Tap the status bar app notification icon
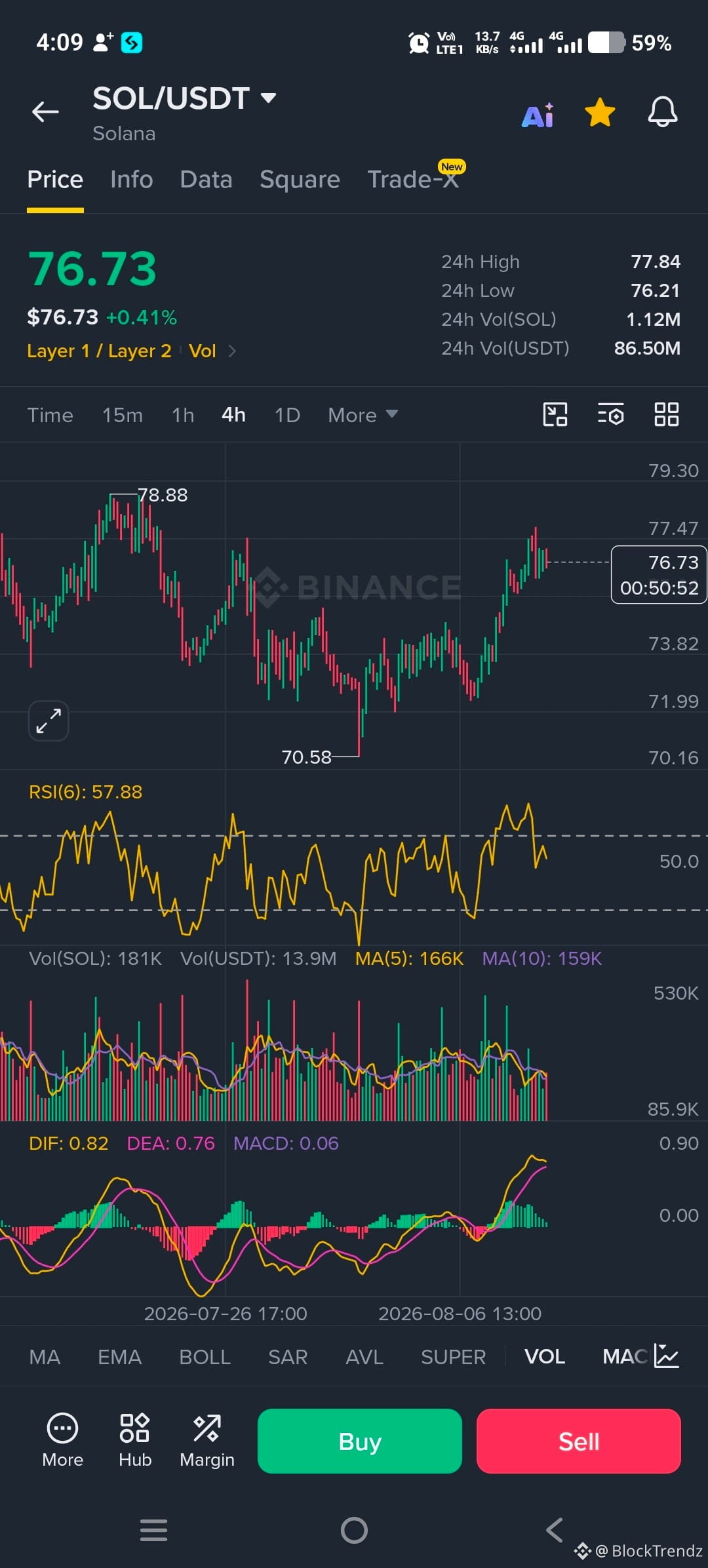 (131, 43)
